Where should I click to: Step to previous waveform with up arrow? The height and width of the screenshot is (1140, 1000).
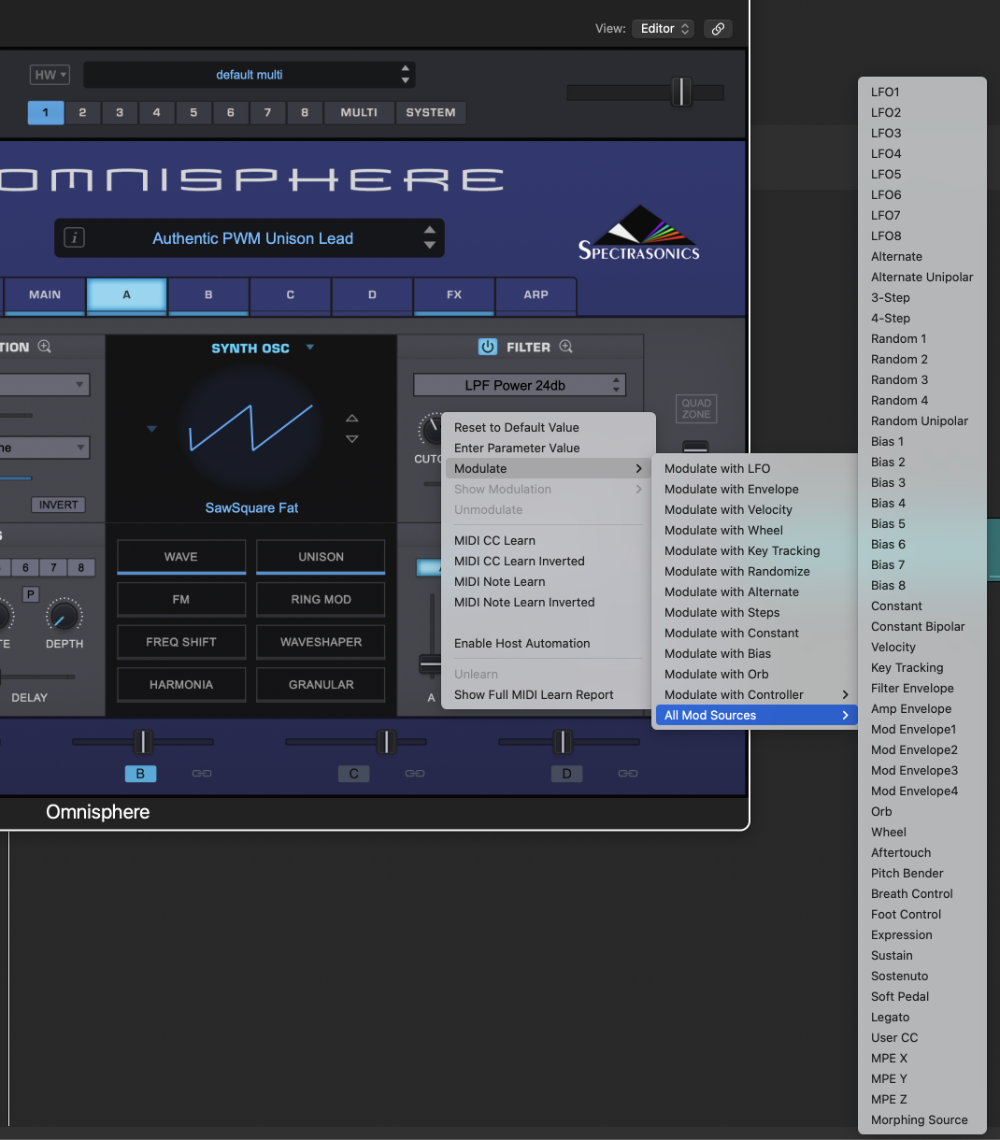click(x=352, y=418)
